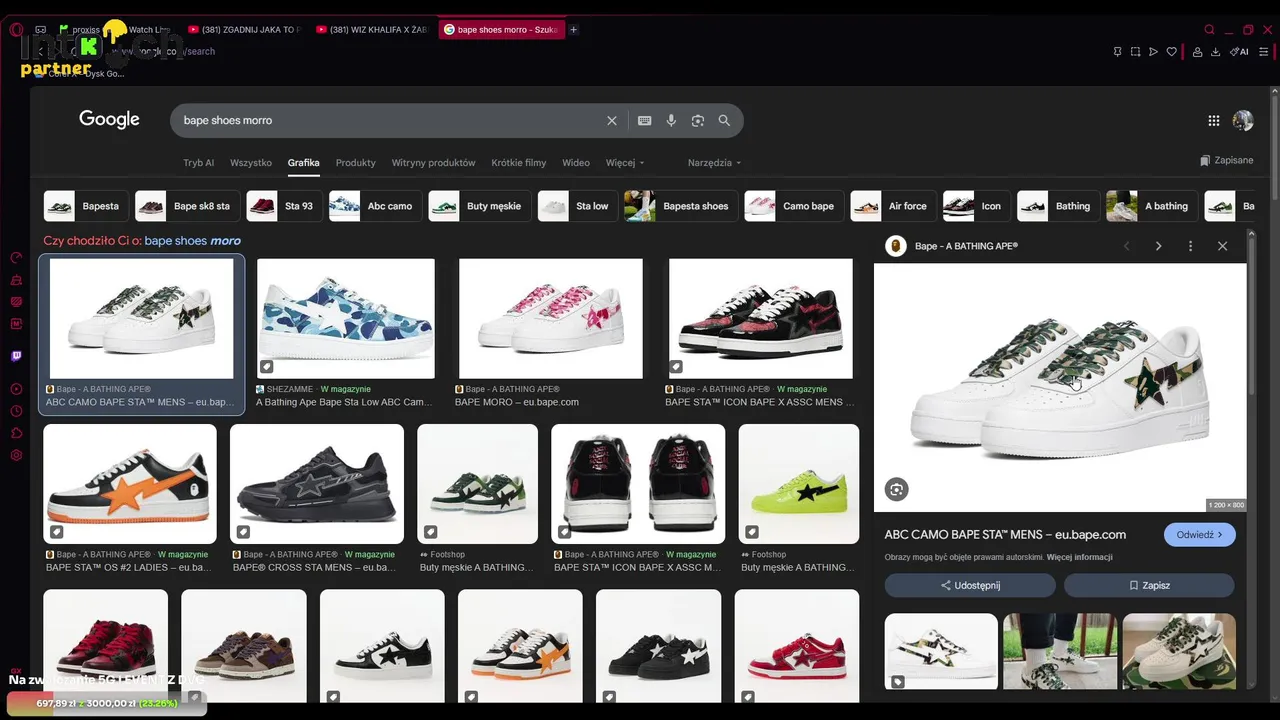Clear the search box with X
Viewport: 1280px width, 720px height.
coord(612,120)
